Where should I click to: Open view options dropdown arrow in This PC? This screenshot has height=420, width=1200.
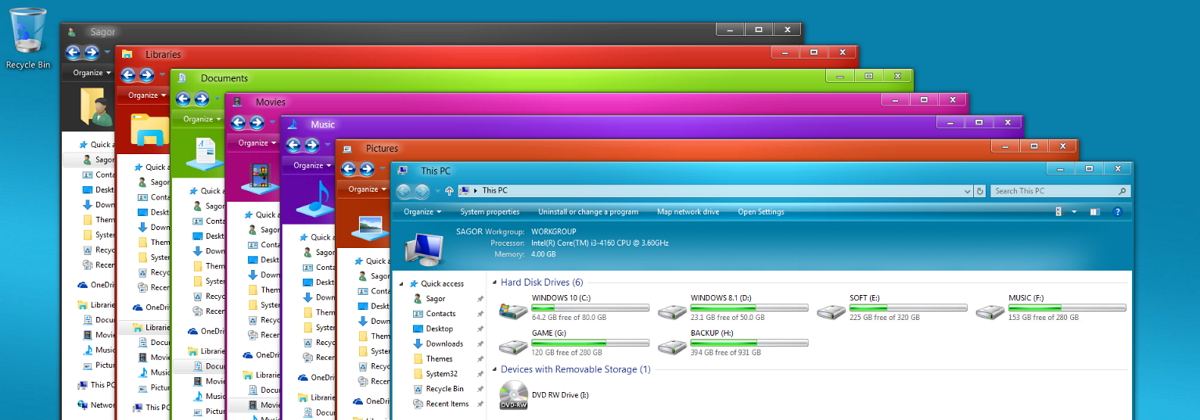1074,212
